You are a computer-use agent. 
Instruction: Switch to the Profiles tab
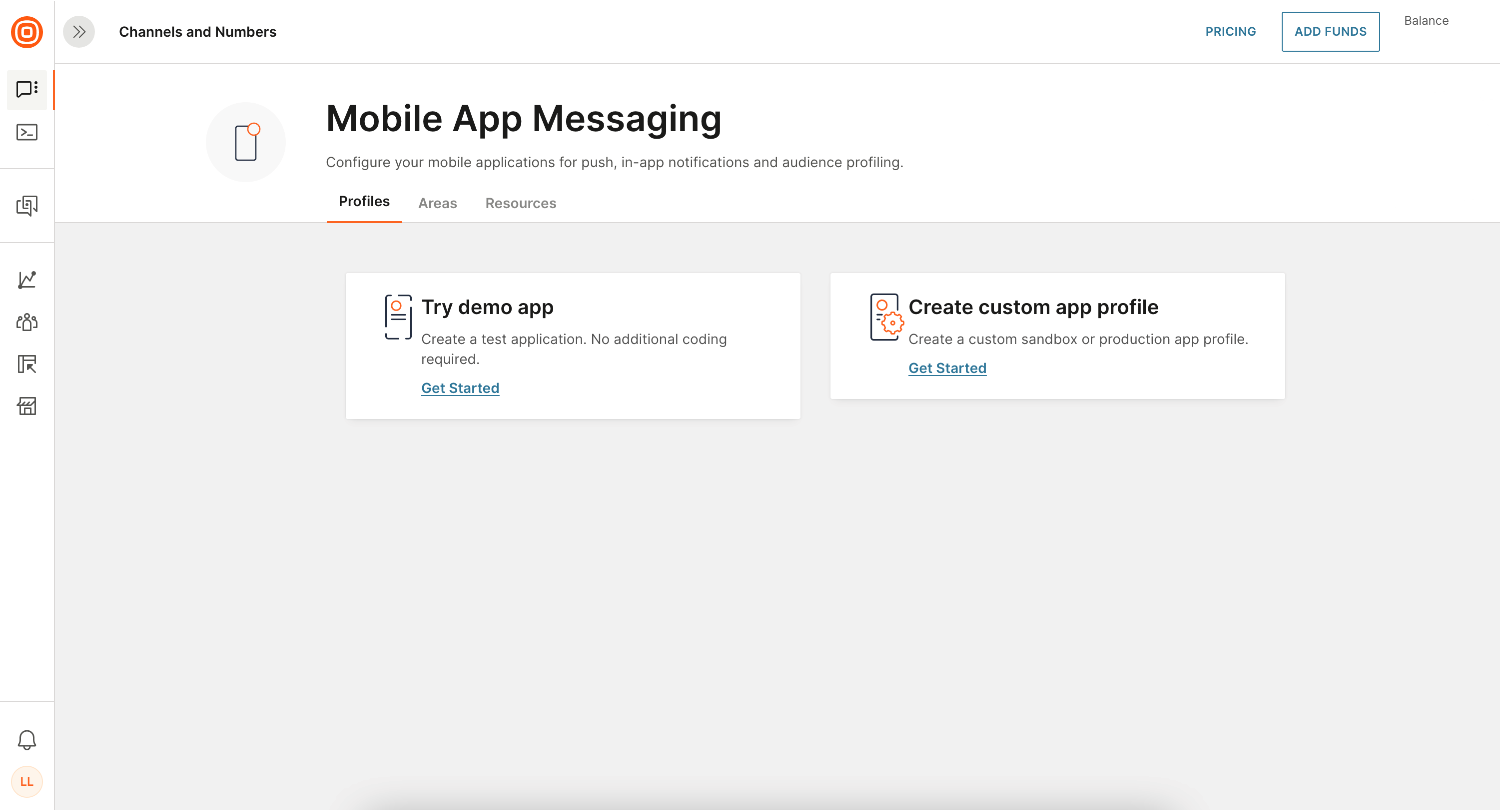point(364,202)
